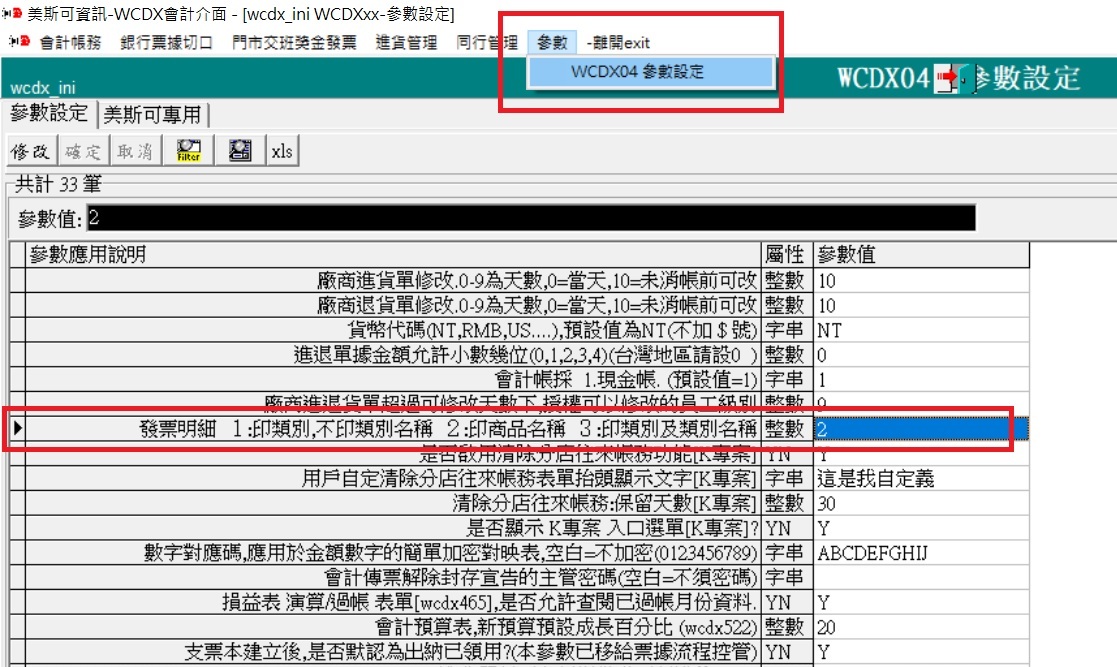Click the -離開exit menu item
The width and height of the screenshot is (1117, 667).
point(618,42)
